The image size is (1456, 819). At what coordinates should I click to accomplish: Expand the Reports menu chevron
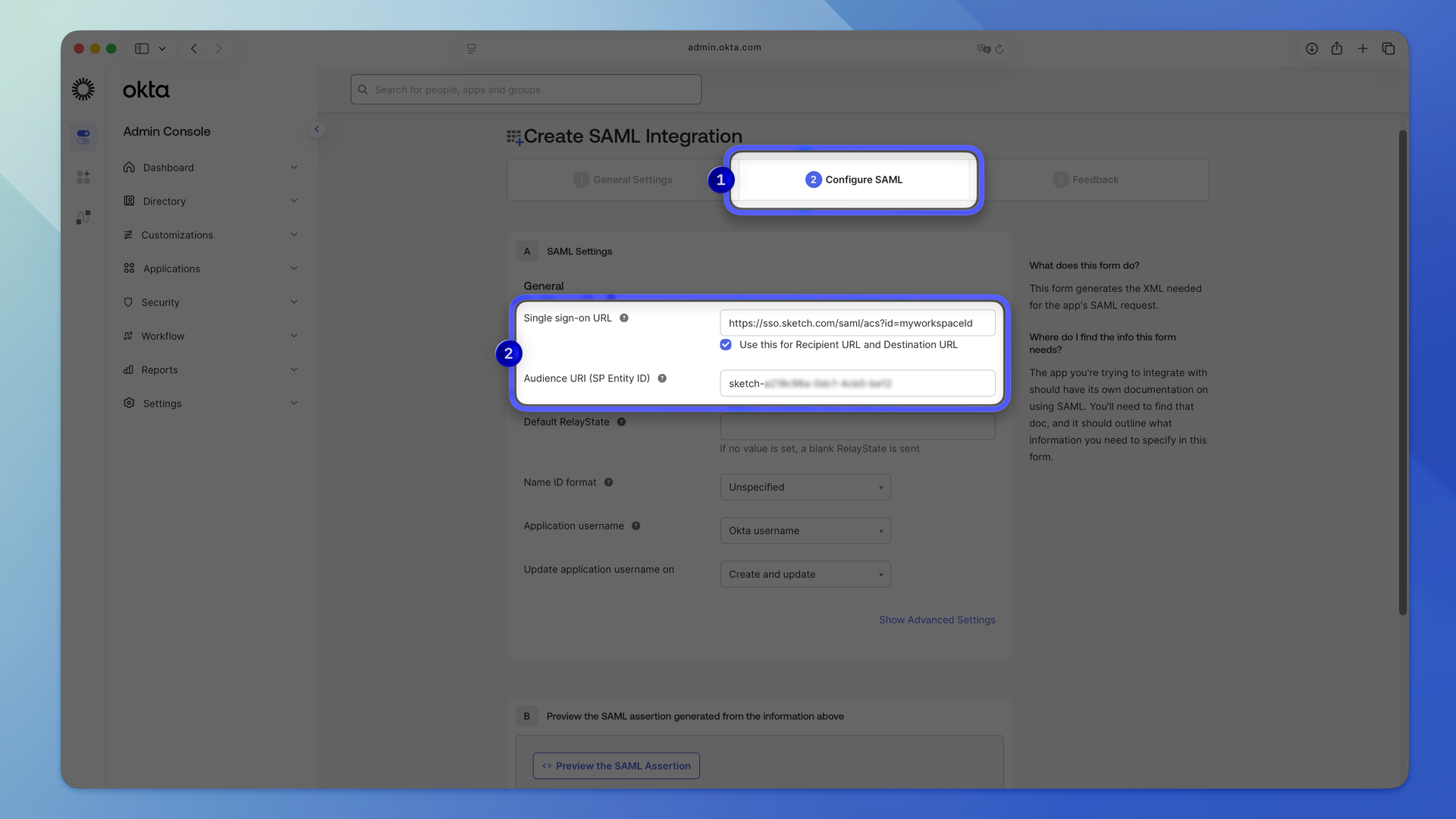294,369
